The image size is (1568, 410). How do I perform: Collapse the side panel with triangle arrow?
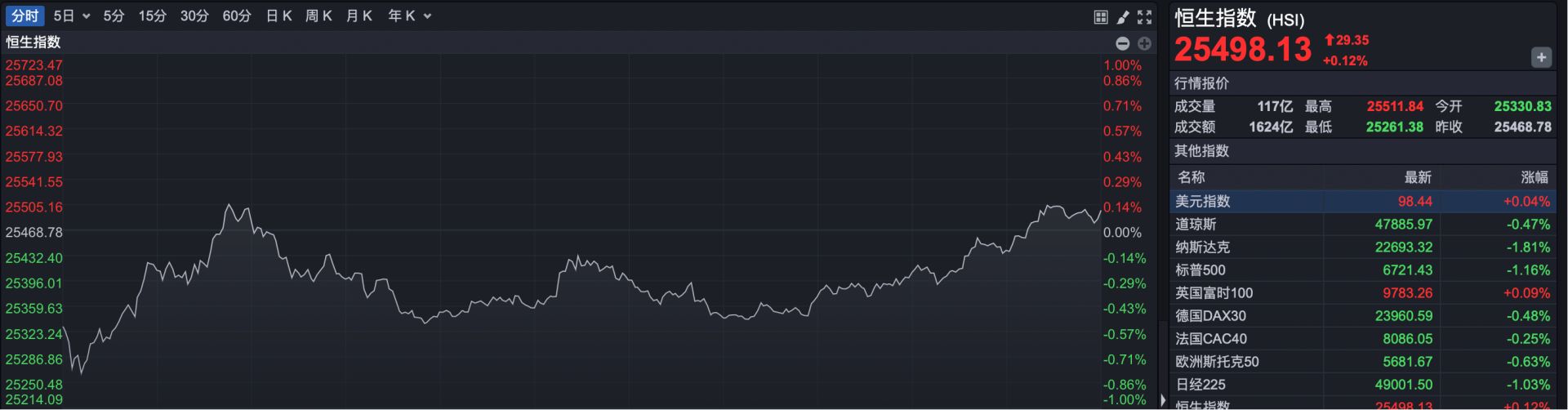(x=1163, y=399)
